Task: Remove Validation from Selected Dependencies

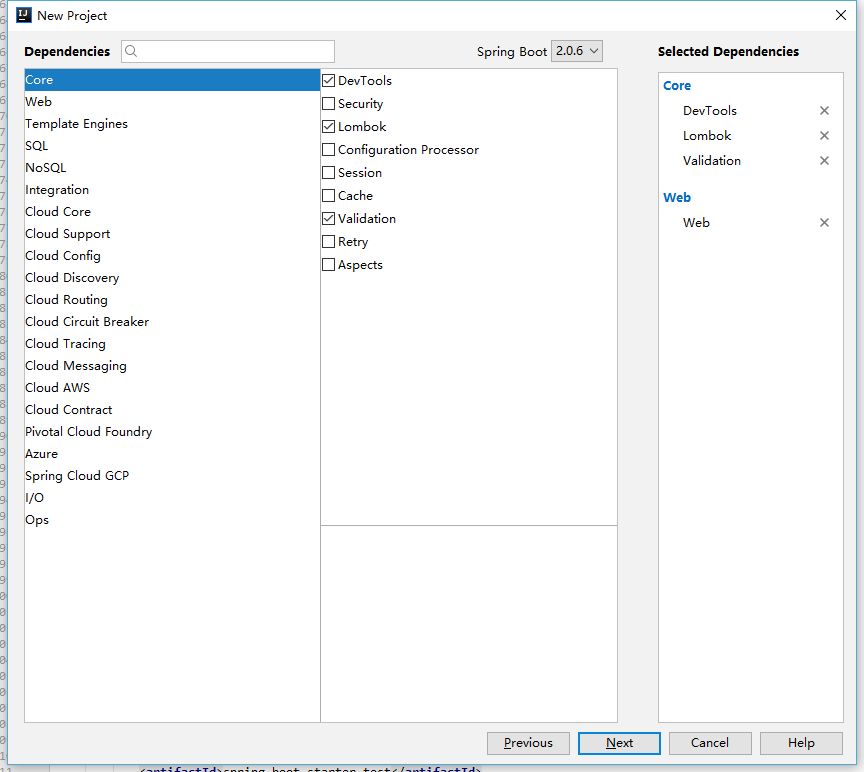Action: click(x=824, y=160)
